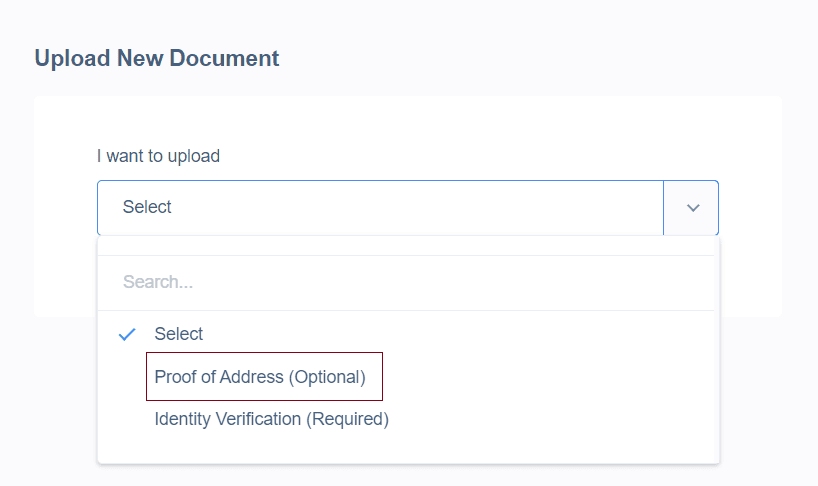Click the blue checkmark beside Select
This screenshot has height=486, width=818.
click(127, 334)
